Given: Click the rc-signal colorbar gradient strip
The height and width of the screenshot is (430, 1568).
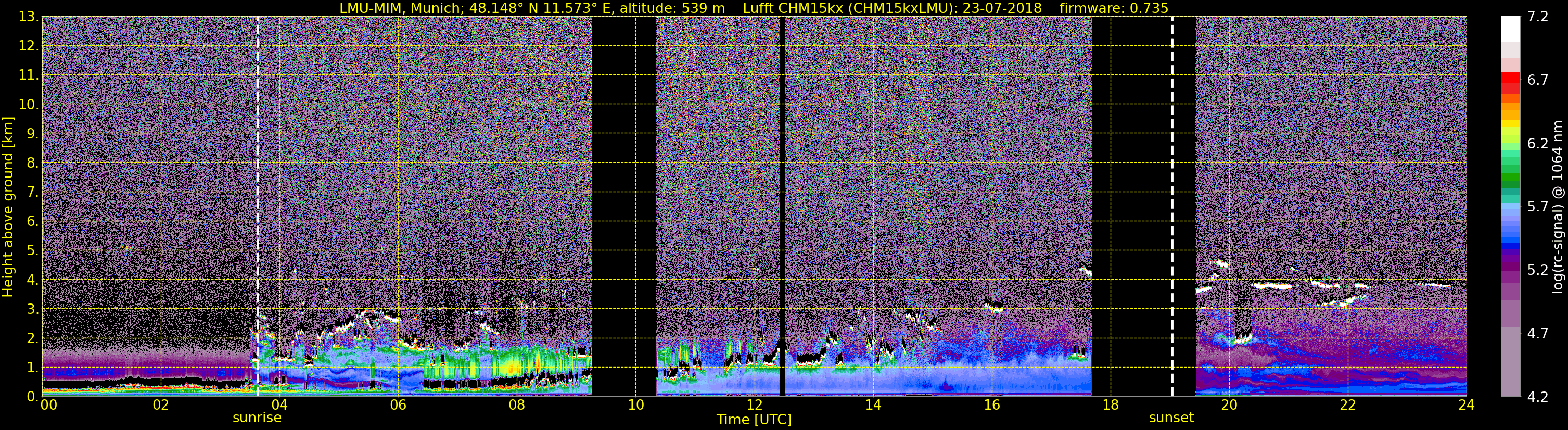Looking at the screenshot, I should 1511,207.
